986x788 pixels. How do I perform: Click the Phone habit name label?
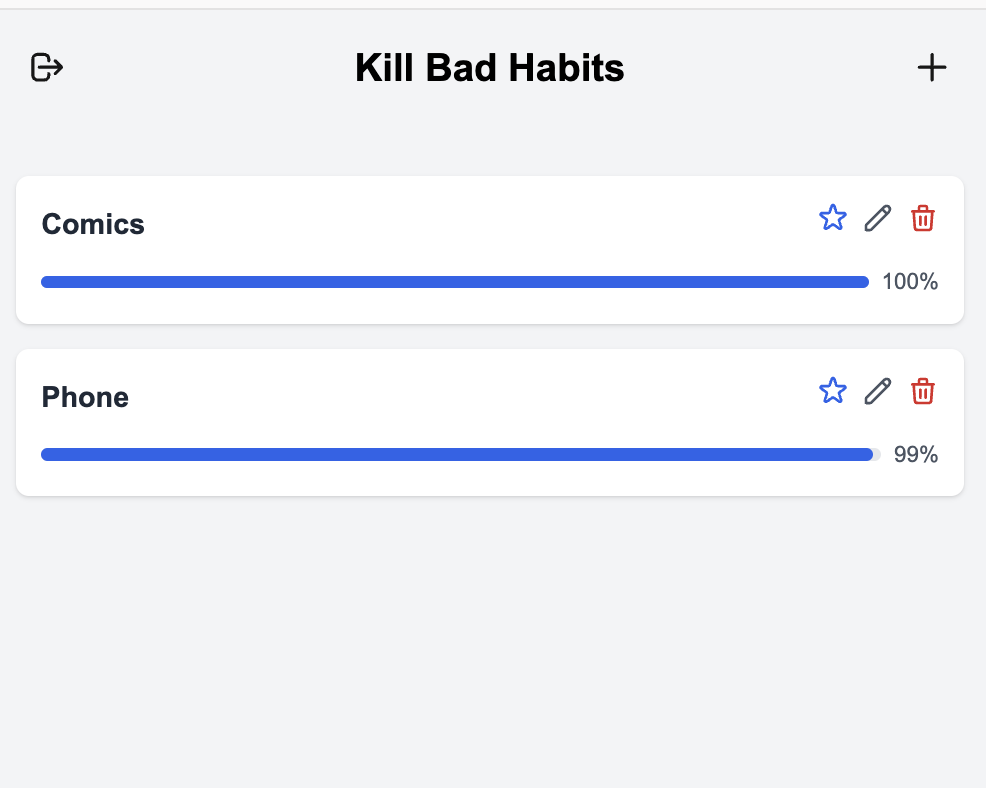pos(84,397)
